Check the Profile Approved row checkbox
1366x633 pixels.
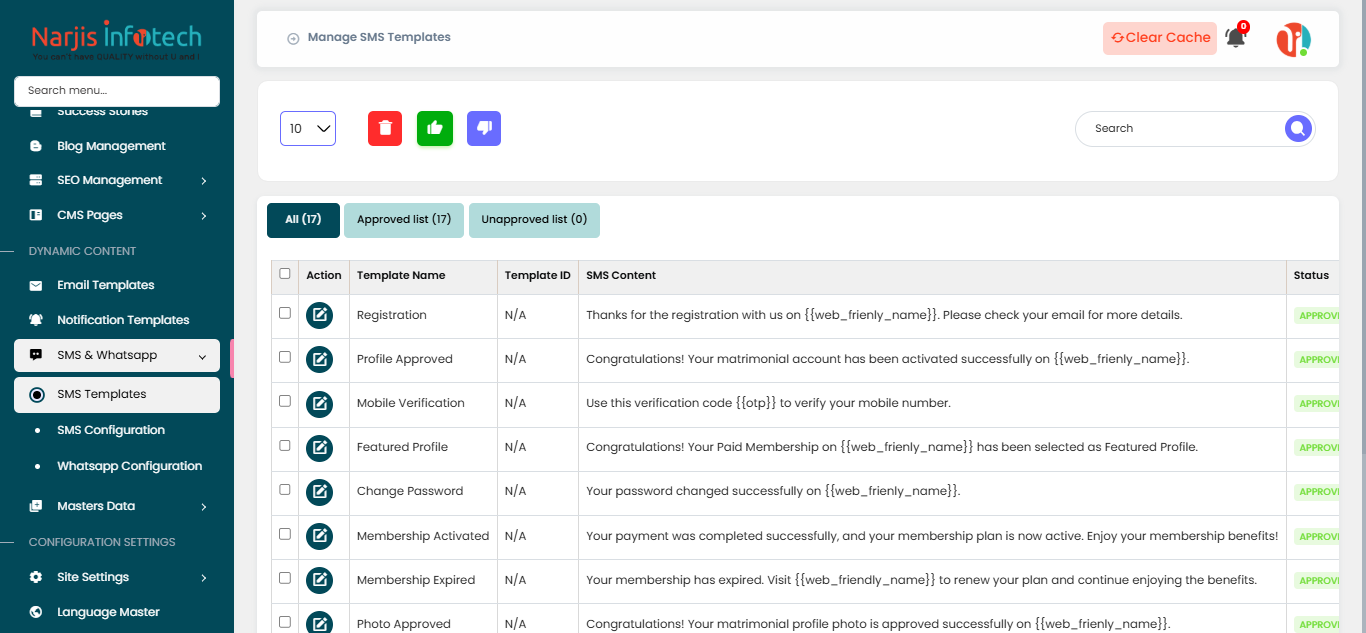pos(285,357)
